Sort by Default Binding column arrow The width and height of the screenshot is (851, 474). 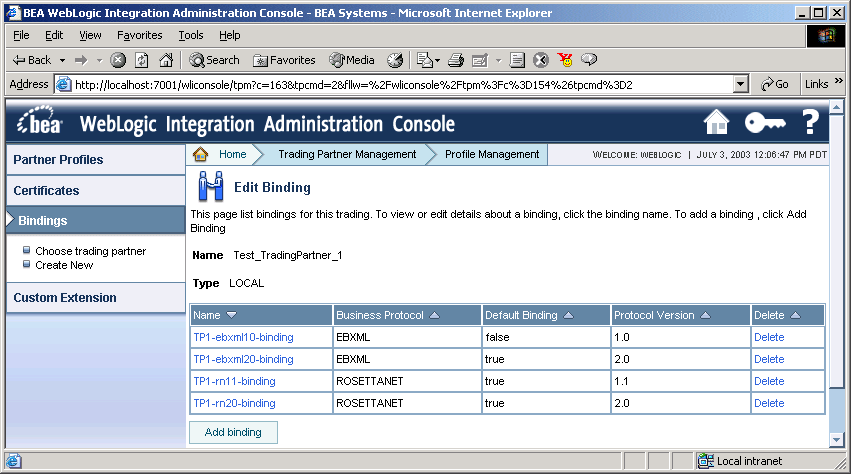click(568, 315)
